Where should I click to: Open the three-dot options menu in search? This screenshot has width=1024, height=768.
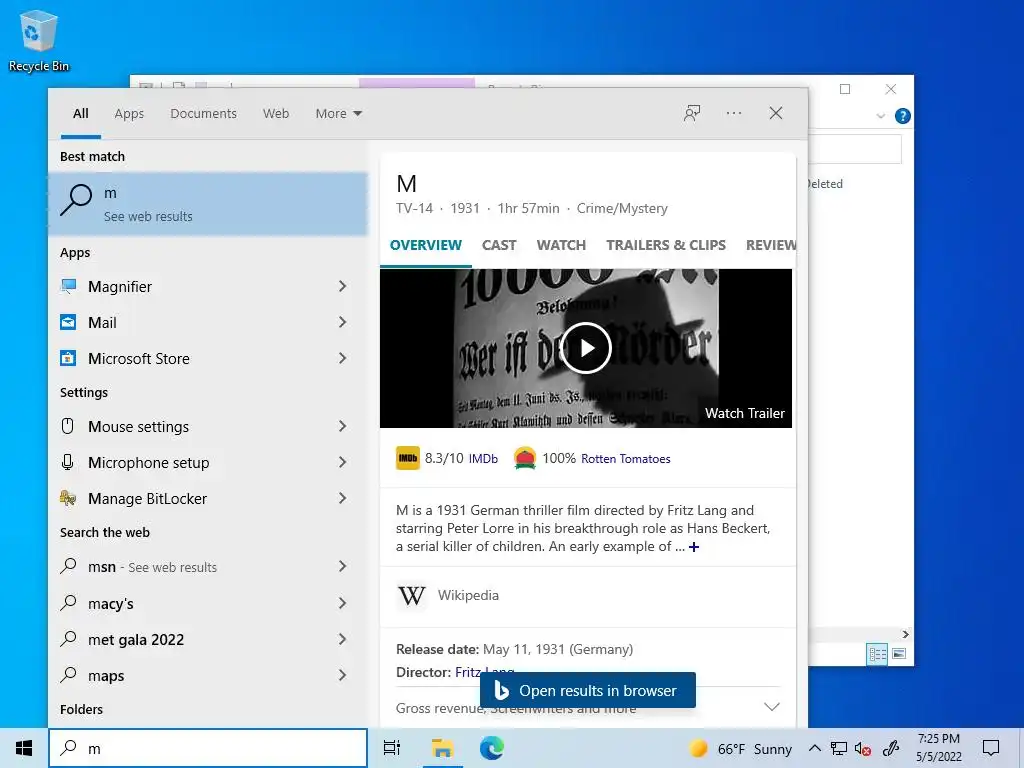(x=734, y=113)
